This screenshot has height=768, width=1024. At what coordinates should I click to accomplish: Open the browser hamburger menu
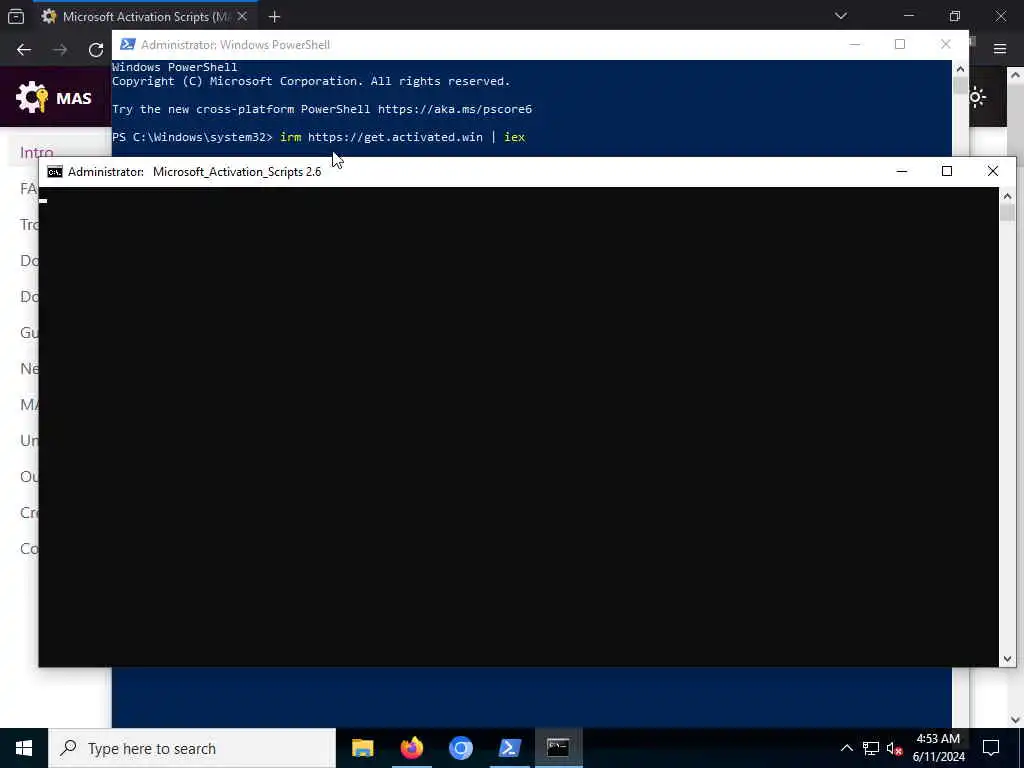point(1000,49)
